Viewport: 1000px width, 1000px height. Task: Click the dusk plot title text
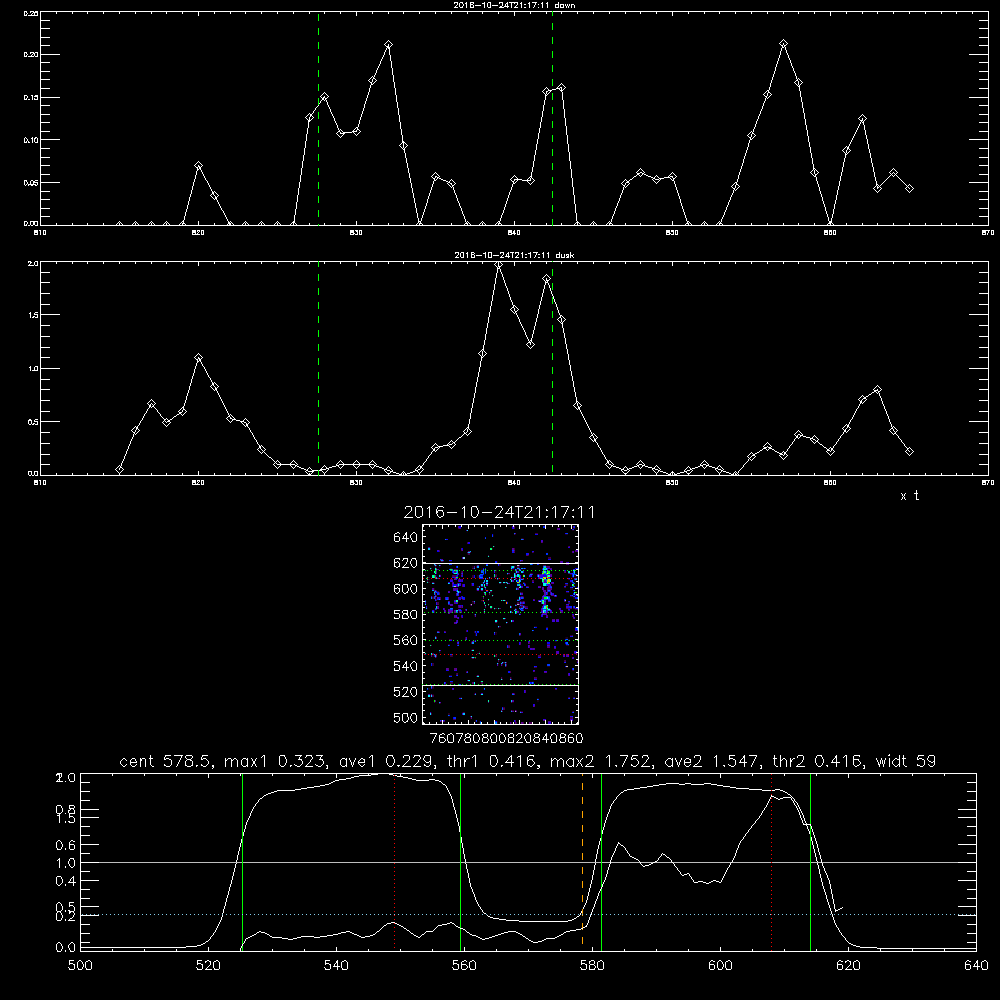click(x=514, y=255)
